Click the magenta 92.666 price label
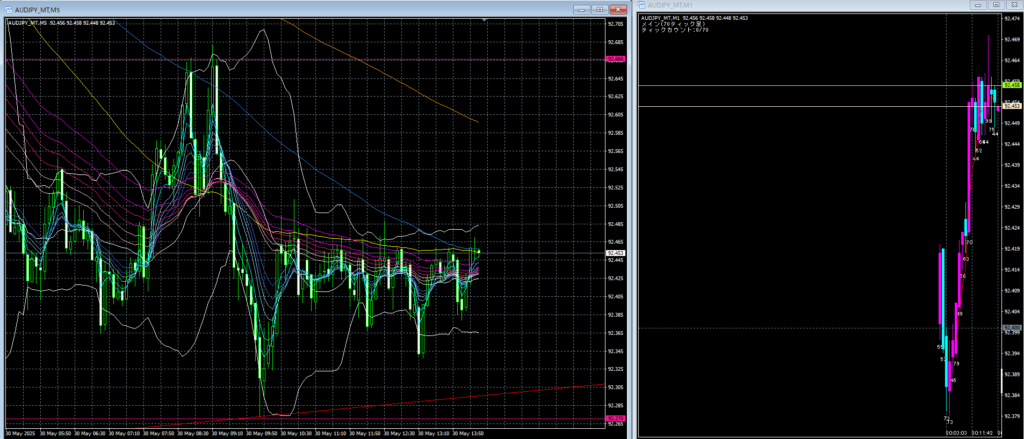 coord(616,59)
